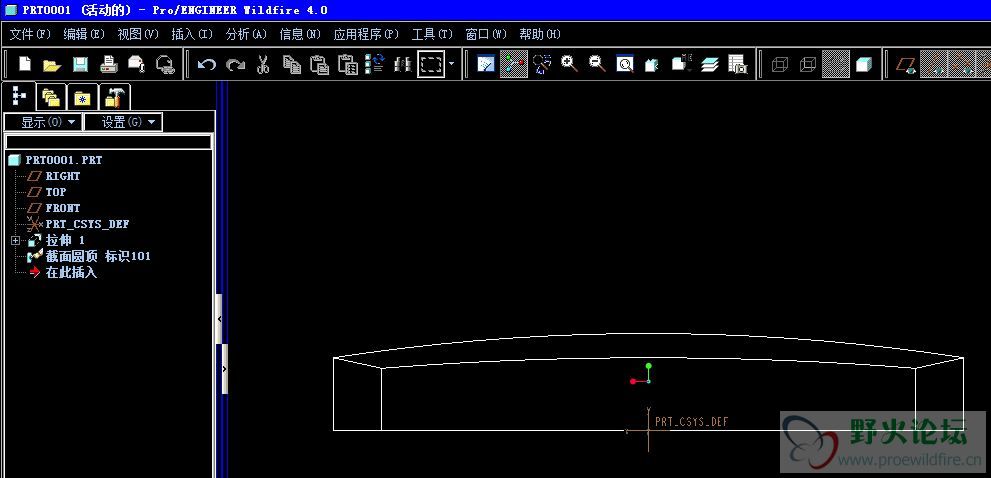
Task: Expand the 拉伸 1 feature node
Action: 16,241
